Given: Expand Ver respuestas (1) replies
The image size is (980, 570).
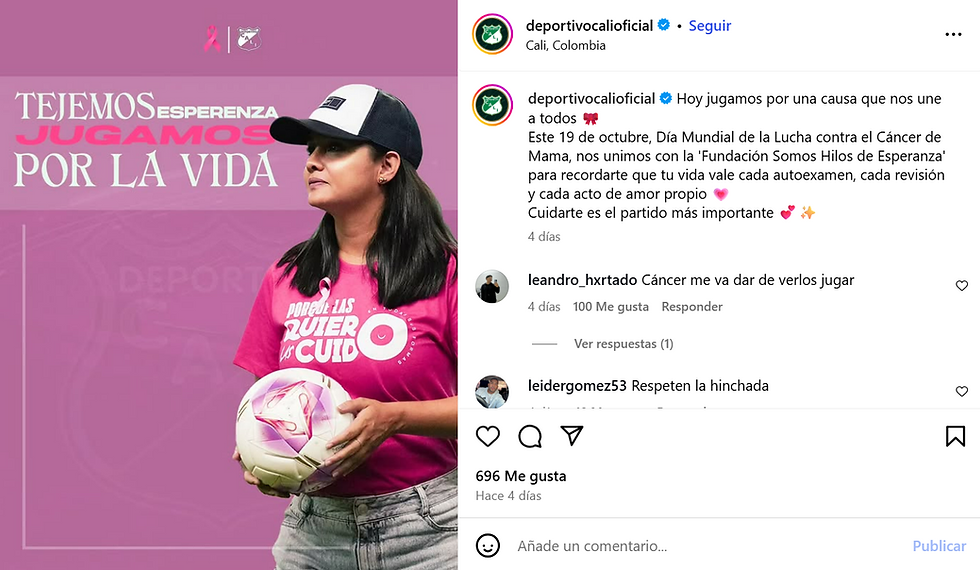Looking at the screenshot, I should click(624, 344).
